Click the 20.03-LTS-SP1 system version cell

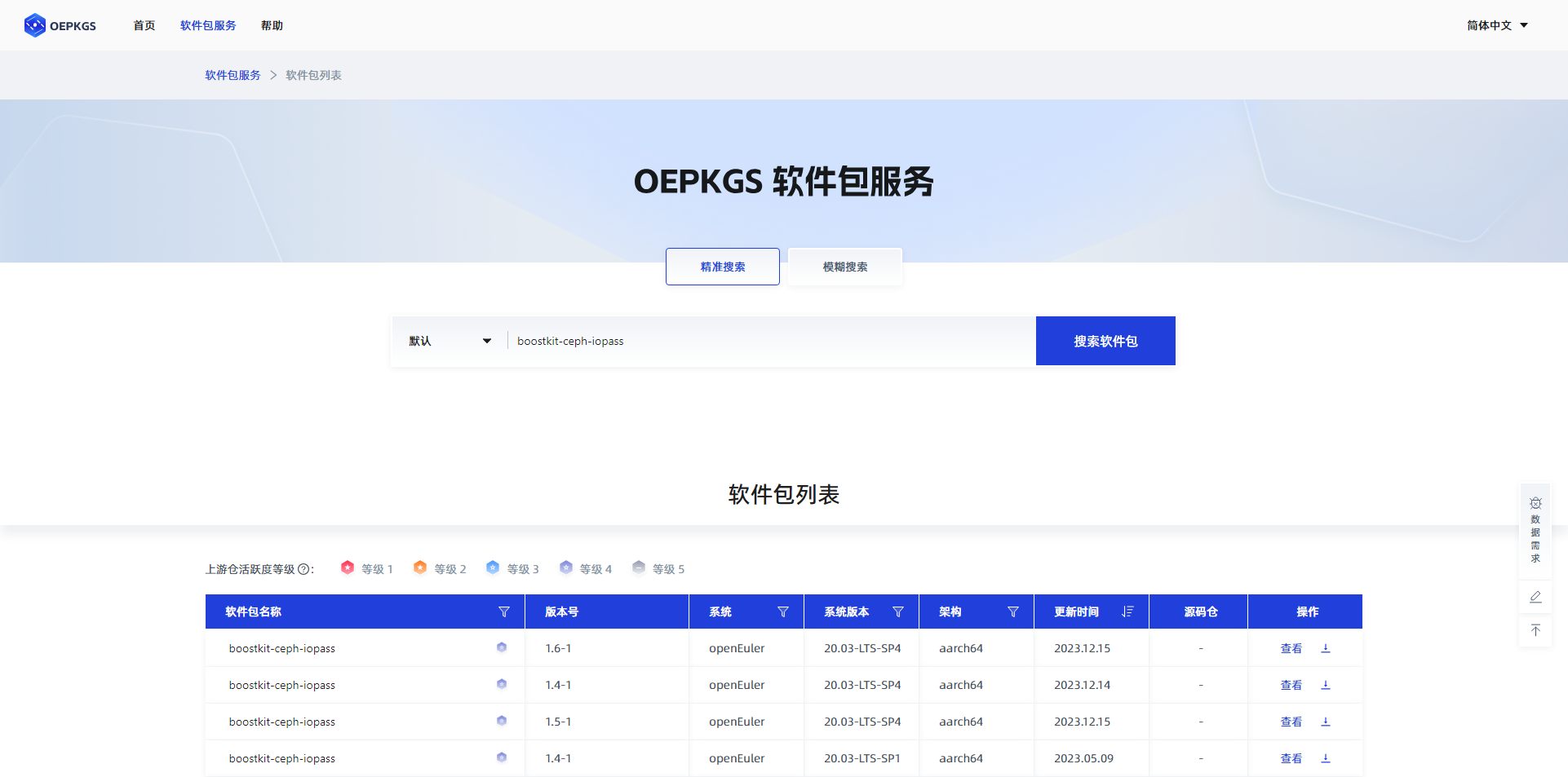click(x=862, y=758)
